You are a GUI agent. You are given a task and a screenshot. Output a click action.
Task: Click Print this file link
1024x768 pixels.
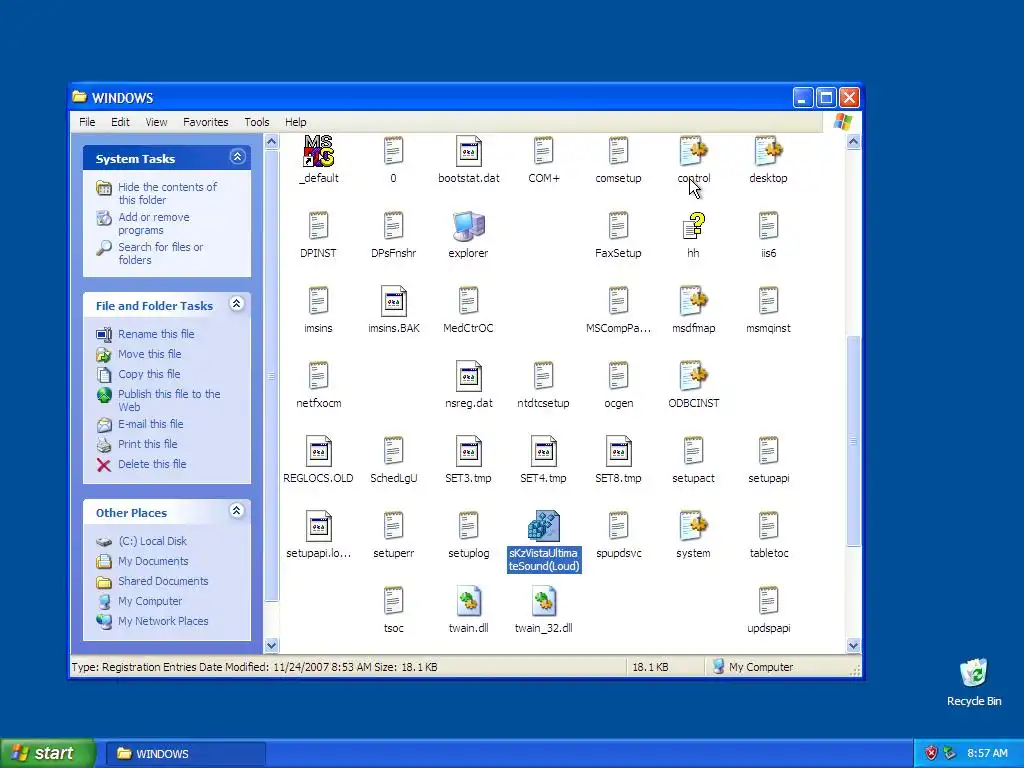click(148, 444)
